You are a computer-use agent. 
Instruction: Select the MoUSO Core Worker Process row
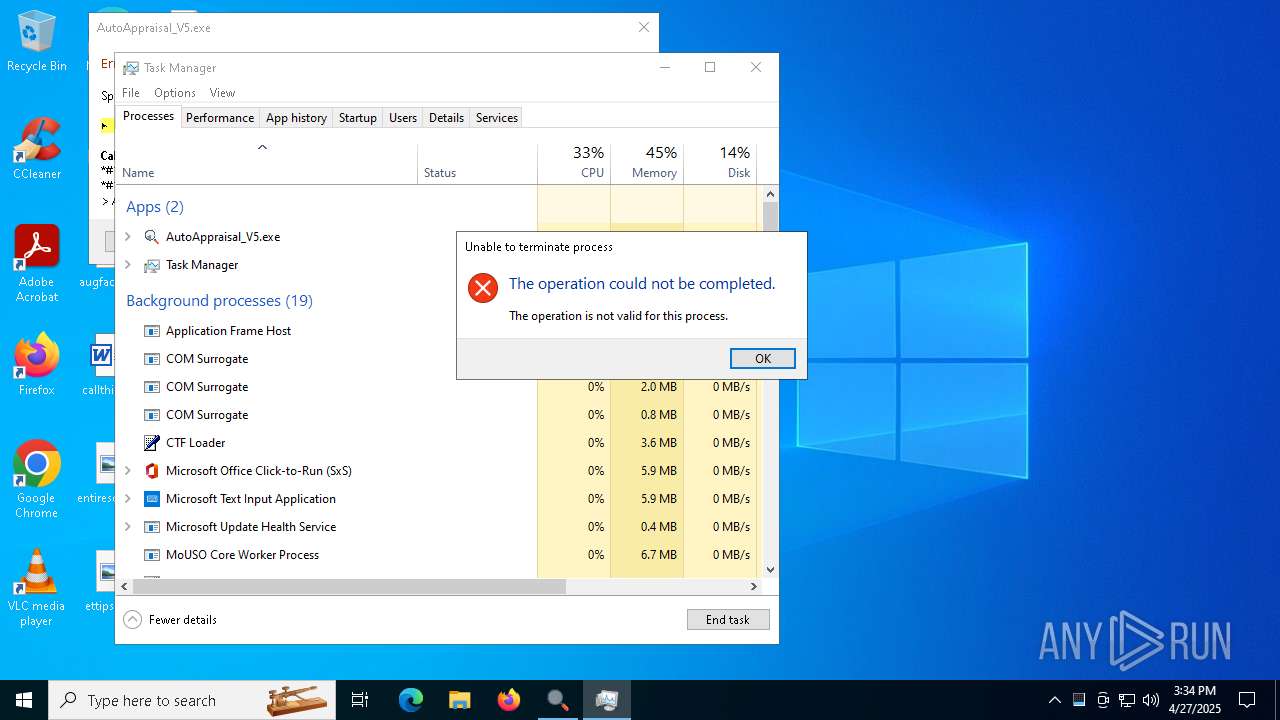click(438, 555)
